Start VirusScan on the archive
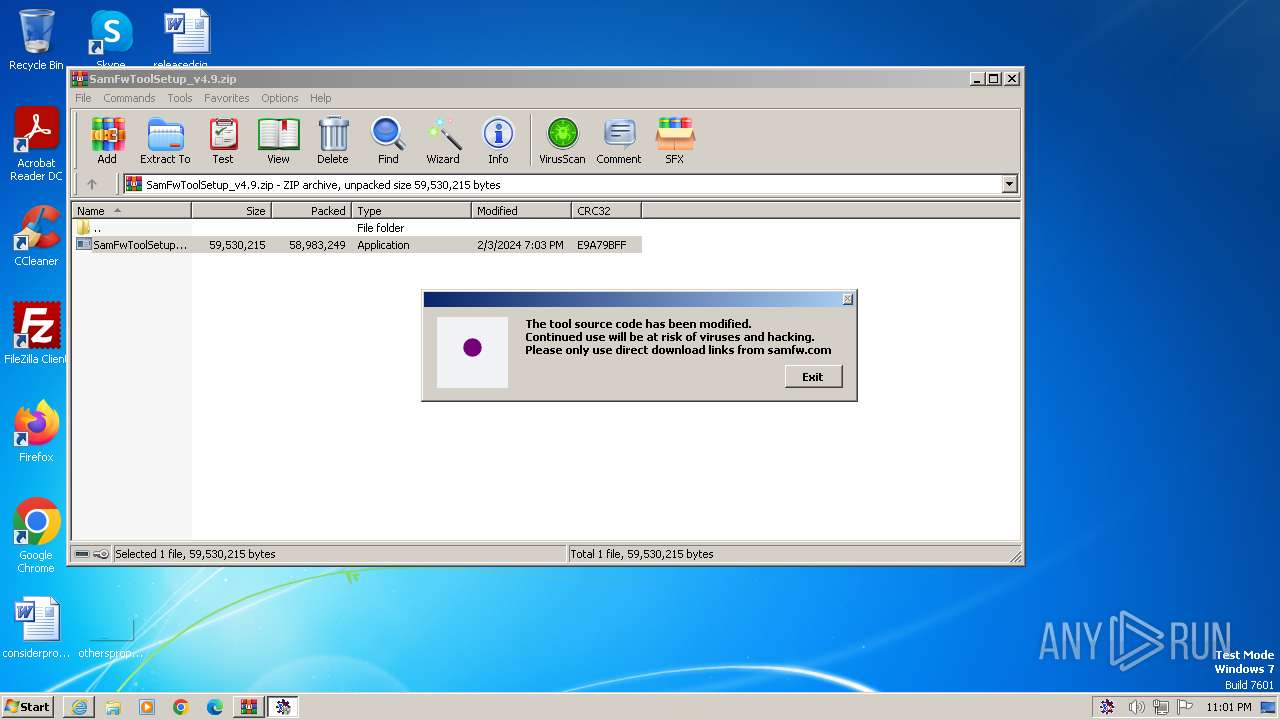1280x720 pixels. (x=562, y=140)
